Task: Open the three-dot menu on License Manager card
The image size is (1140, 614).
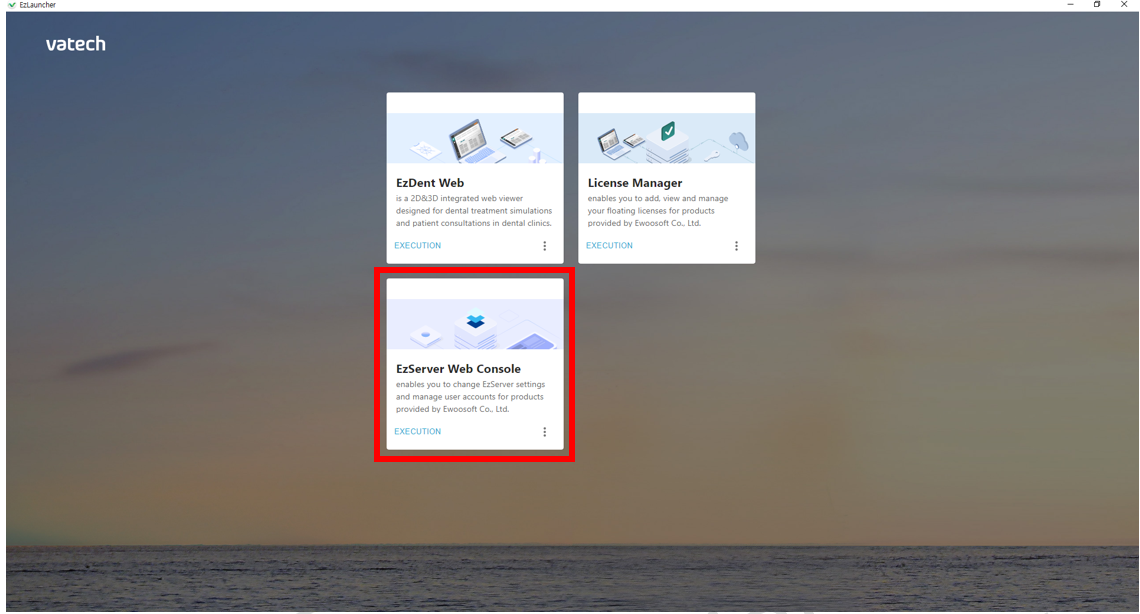Action: coord(736,246)
